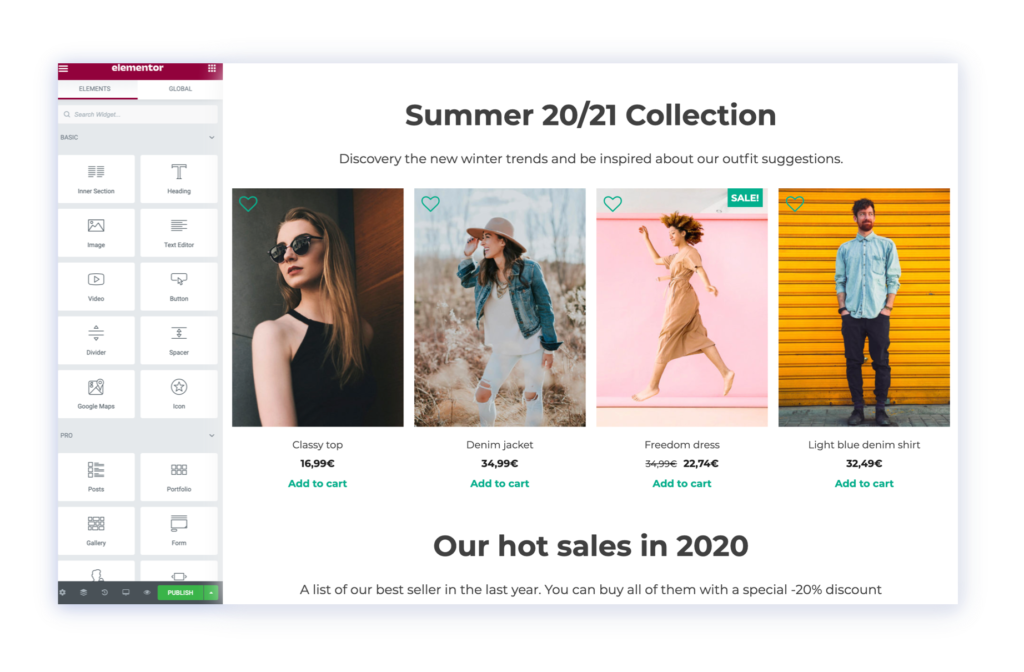Click the green Publish button
Image resolution: width=1024 pixels, height=672 pixels.
pyautogui.click(x=180, y=592)
